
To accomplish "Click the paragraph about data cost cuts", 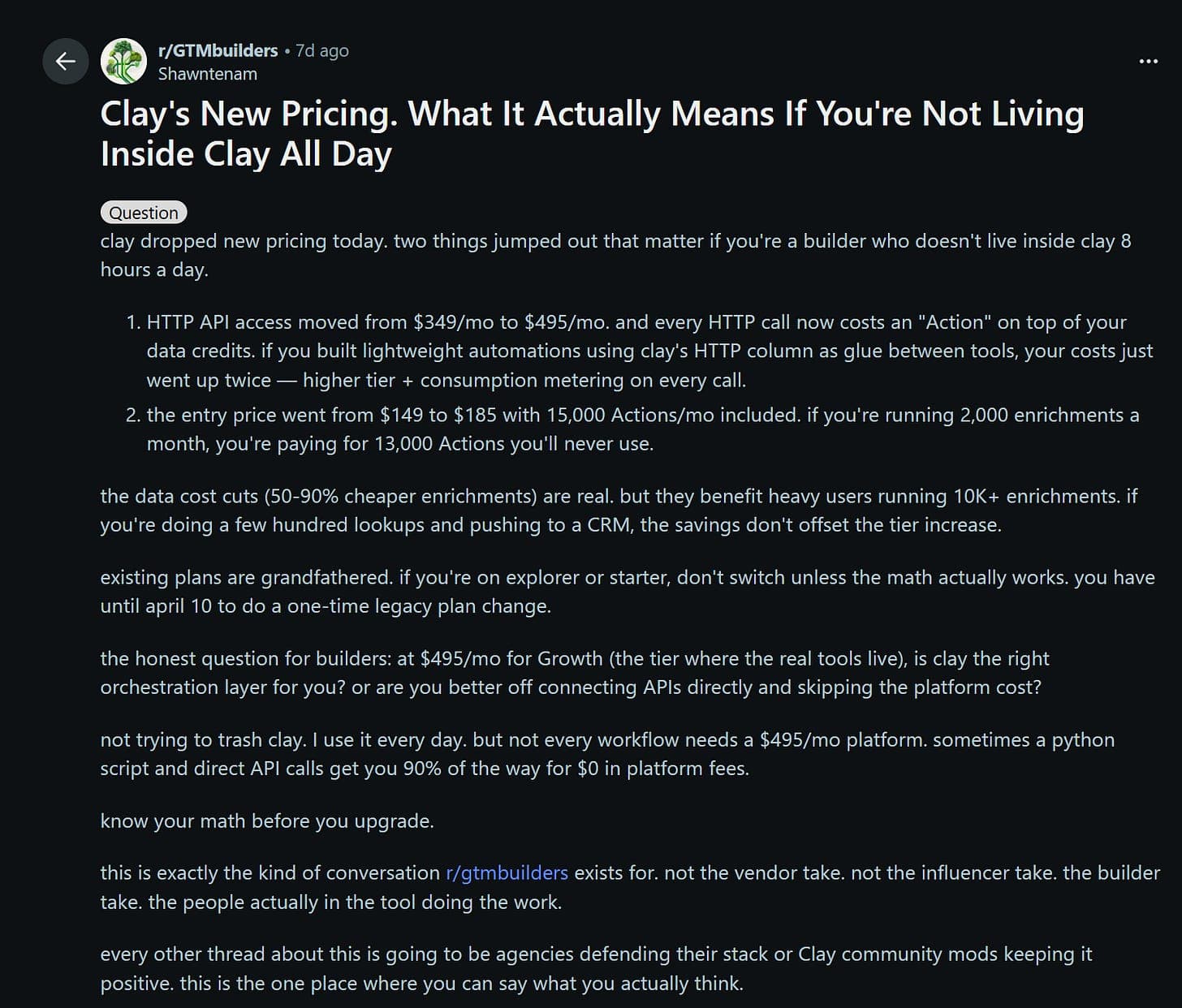I will 617,510.
